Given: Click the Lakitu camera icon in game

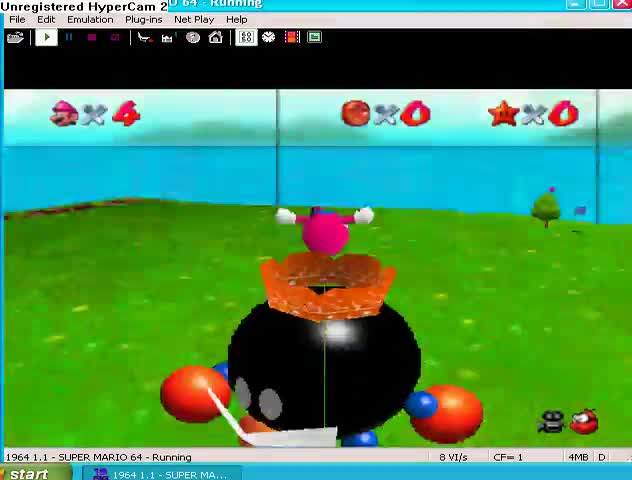Looking at the screenshot, I should (551, 422).
